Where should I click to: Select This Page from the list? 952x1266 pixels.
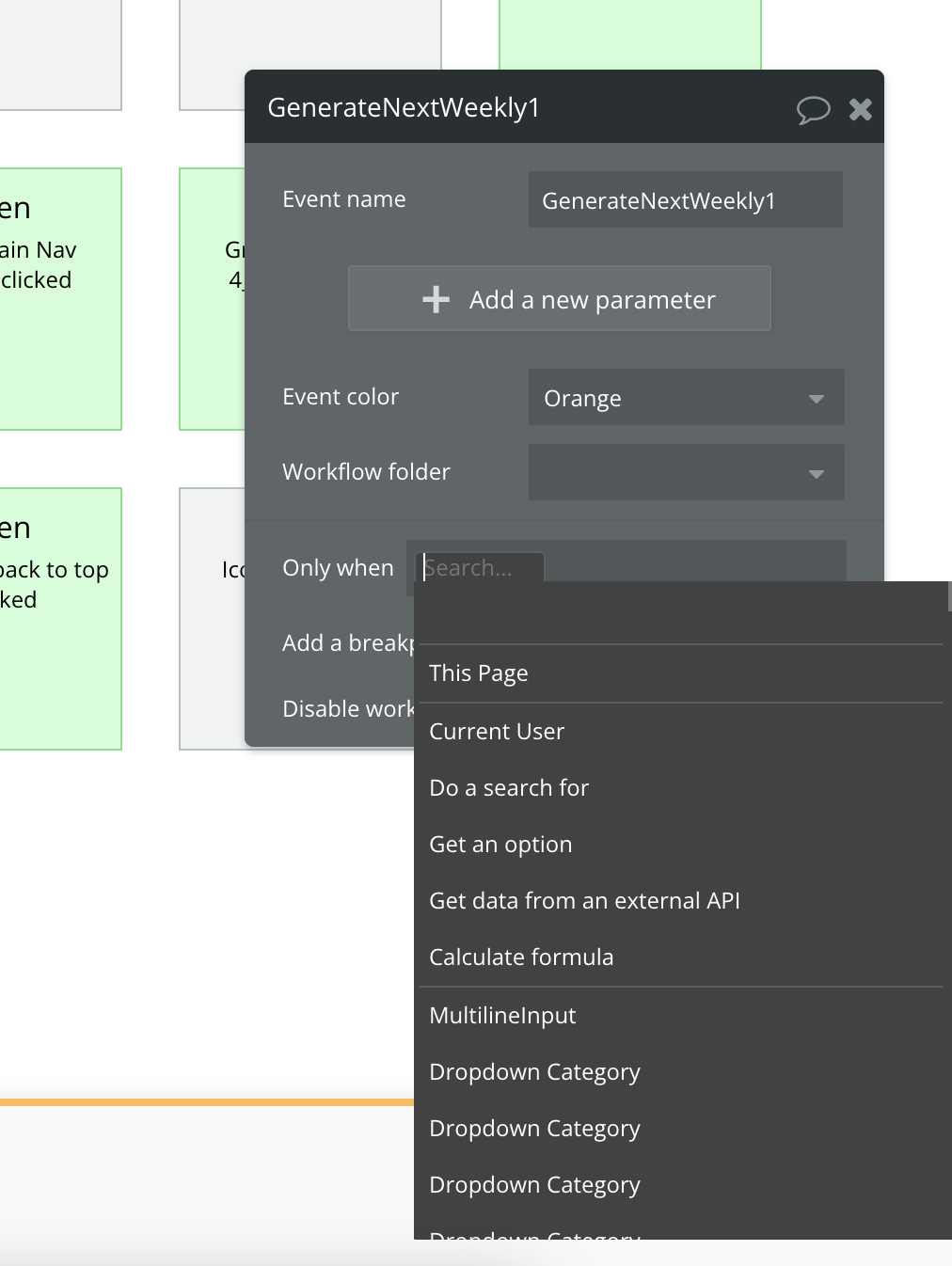click(479, 673)
